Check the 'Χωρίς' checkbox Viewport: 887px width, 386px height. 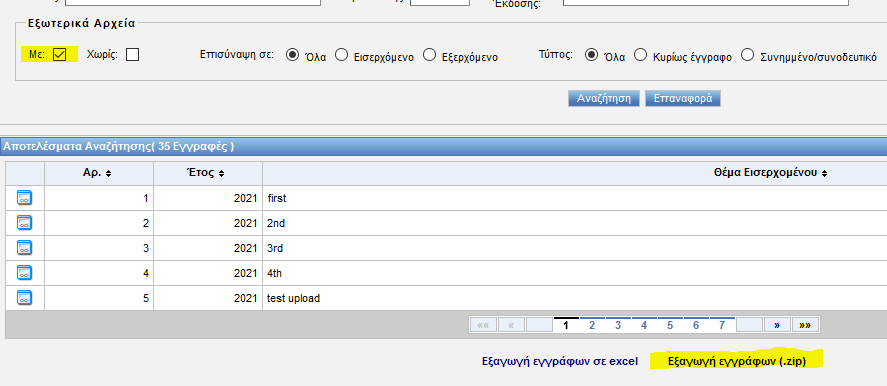point(132,54)
